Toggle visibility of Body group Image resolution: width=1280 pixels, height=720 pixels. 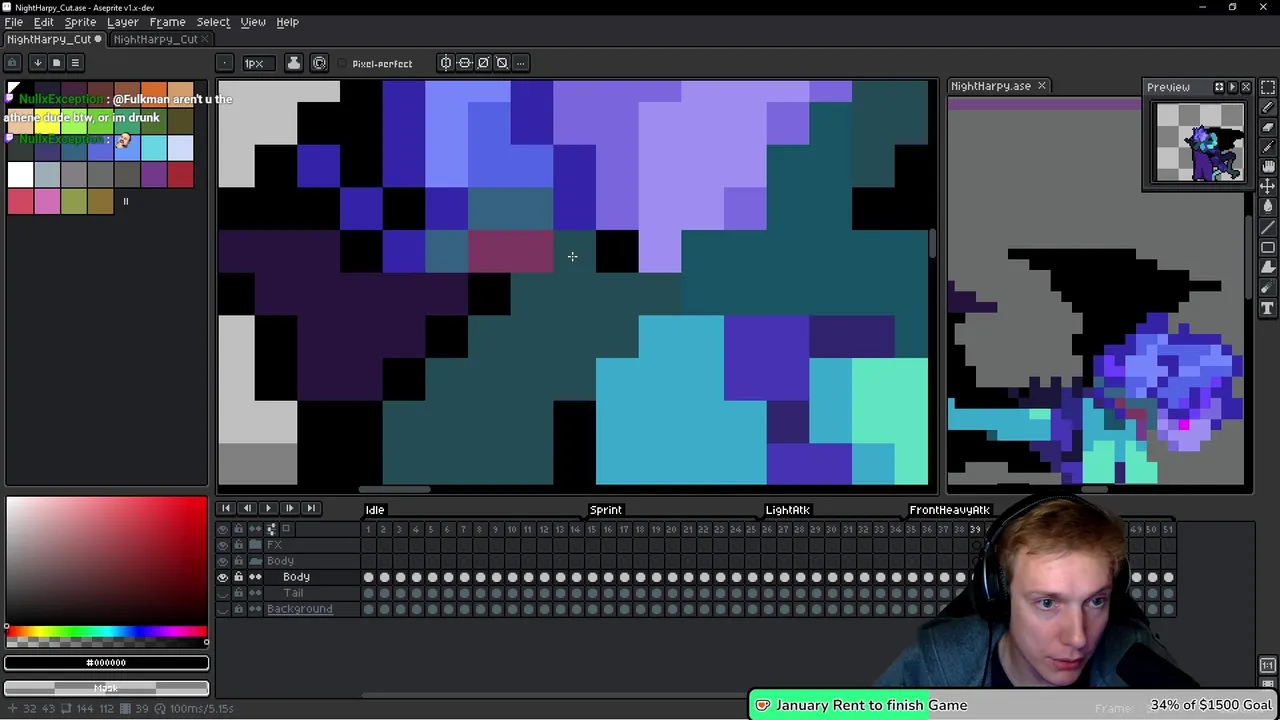pos(223,561)
